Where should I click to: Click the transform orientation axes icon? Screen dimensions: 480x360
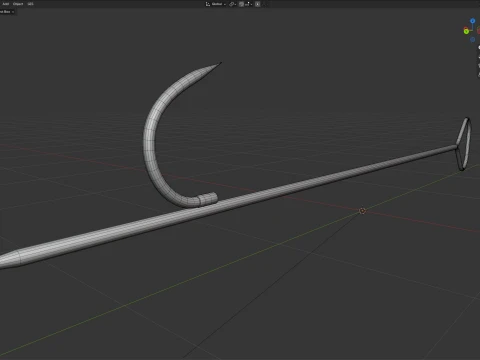[208, 4]
